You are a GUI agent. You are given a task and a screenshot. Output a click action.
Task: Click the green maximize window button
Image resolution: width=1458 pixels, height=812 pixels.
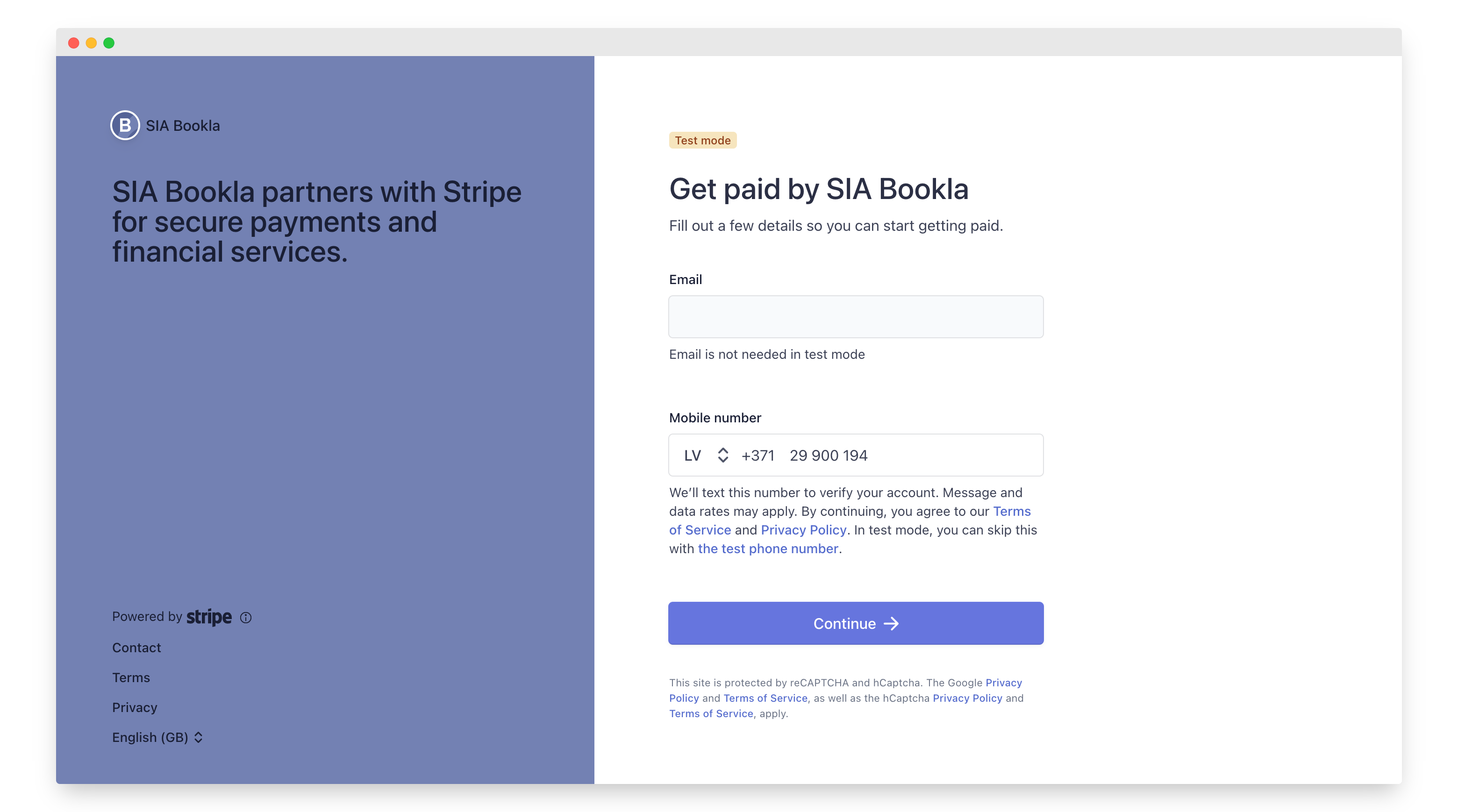point(109,43)
